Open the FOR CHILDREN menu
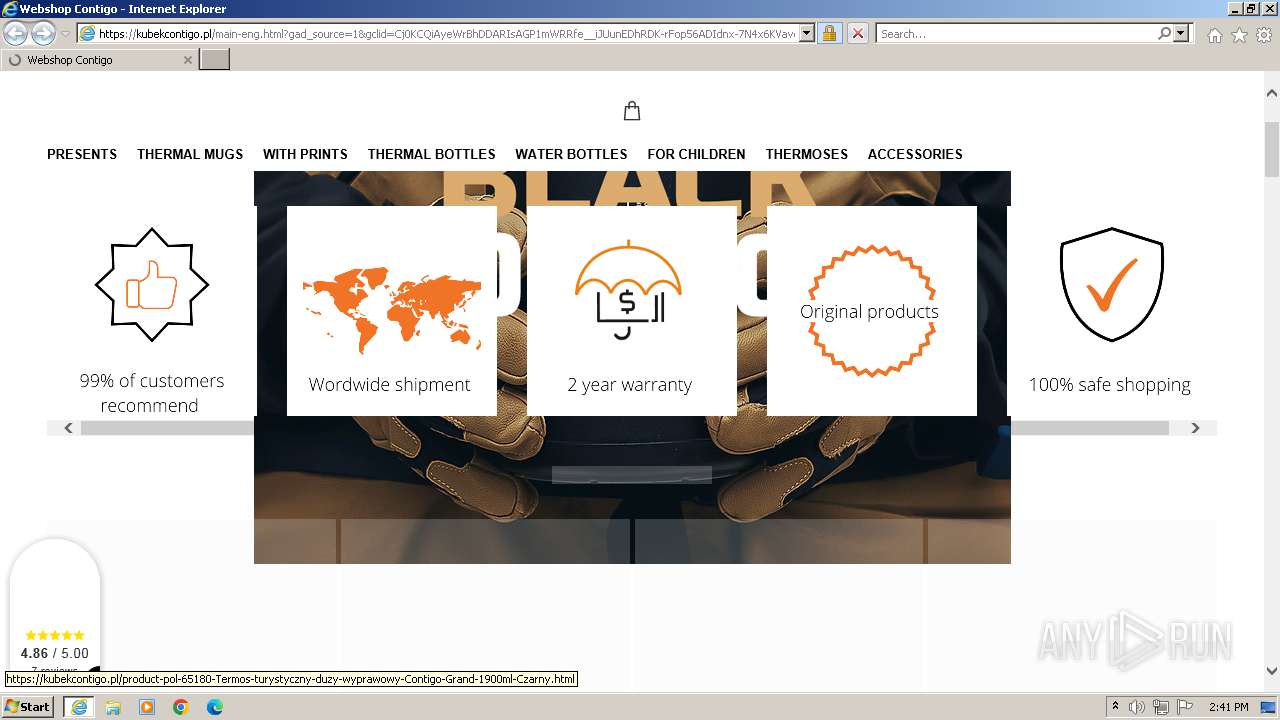The height and width of the screenshot is (720, 1280). tap(696, 154)
